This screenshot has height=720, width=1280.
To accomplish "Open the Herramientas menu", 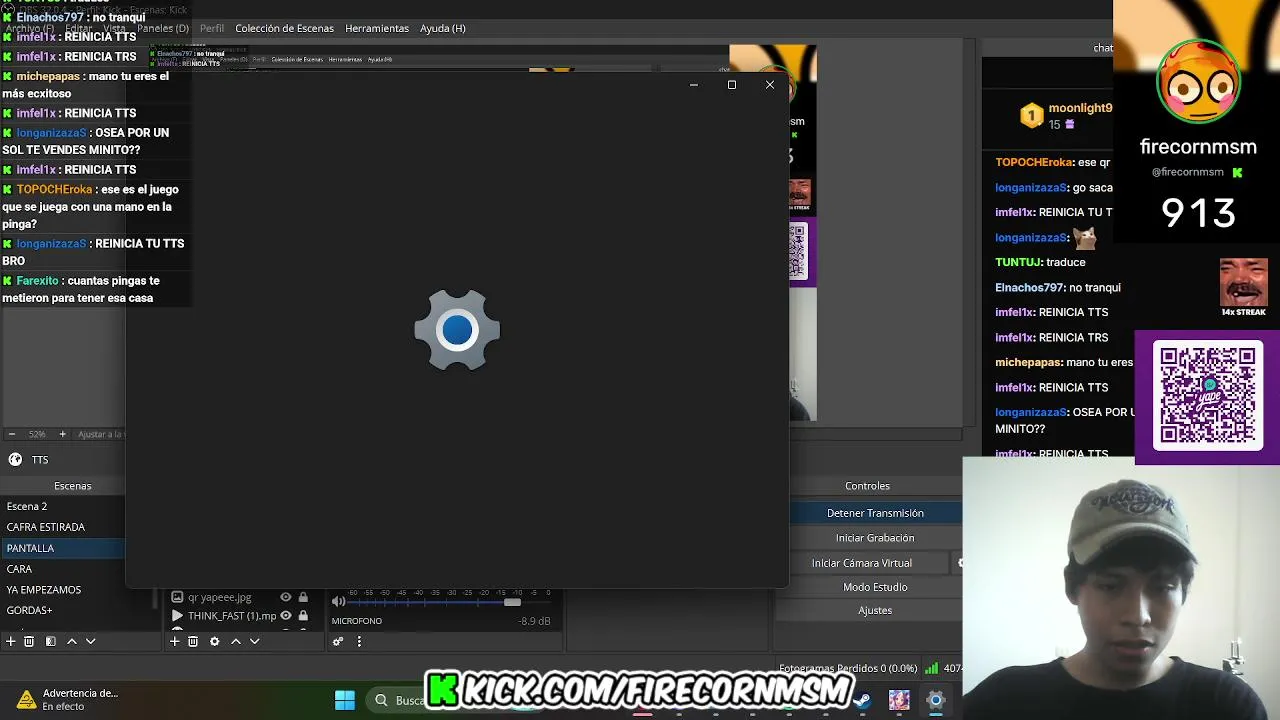I will [x=377, y=28].
